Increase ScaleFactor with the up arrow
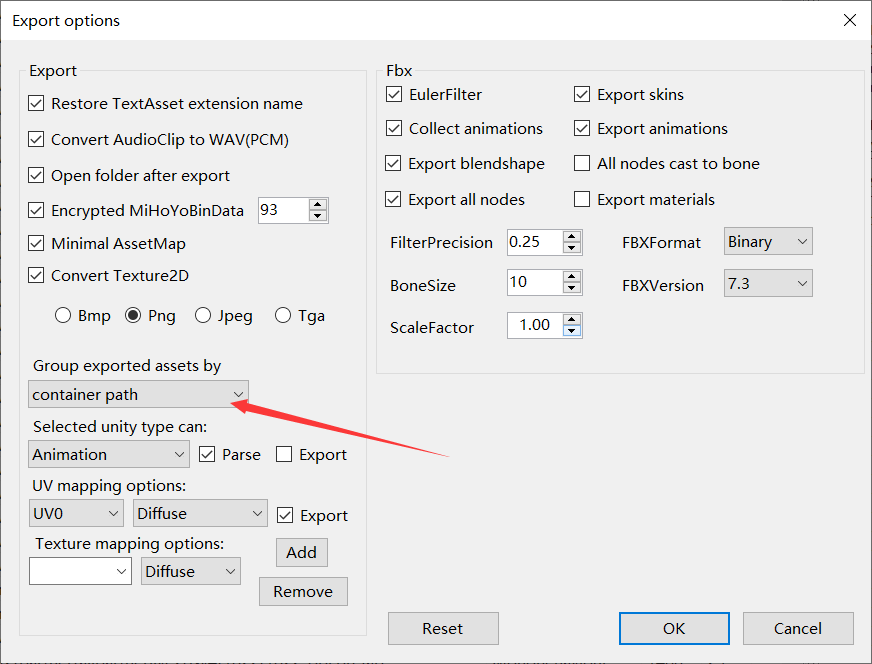The image size is (872, 664). [x=572, y=320]
